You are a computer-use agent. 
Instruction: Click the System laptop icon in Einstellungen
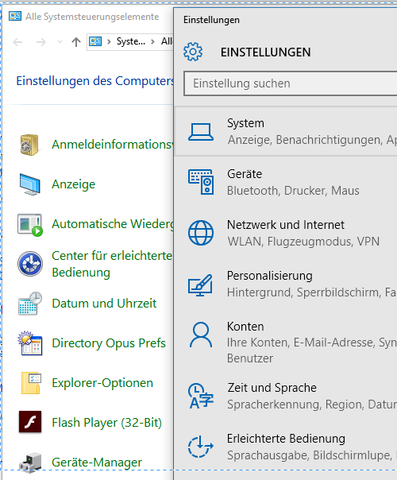pyautogui.click(x=201, y=132)
